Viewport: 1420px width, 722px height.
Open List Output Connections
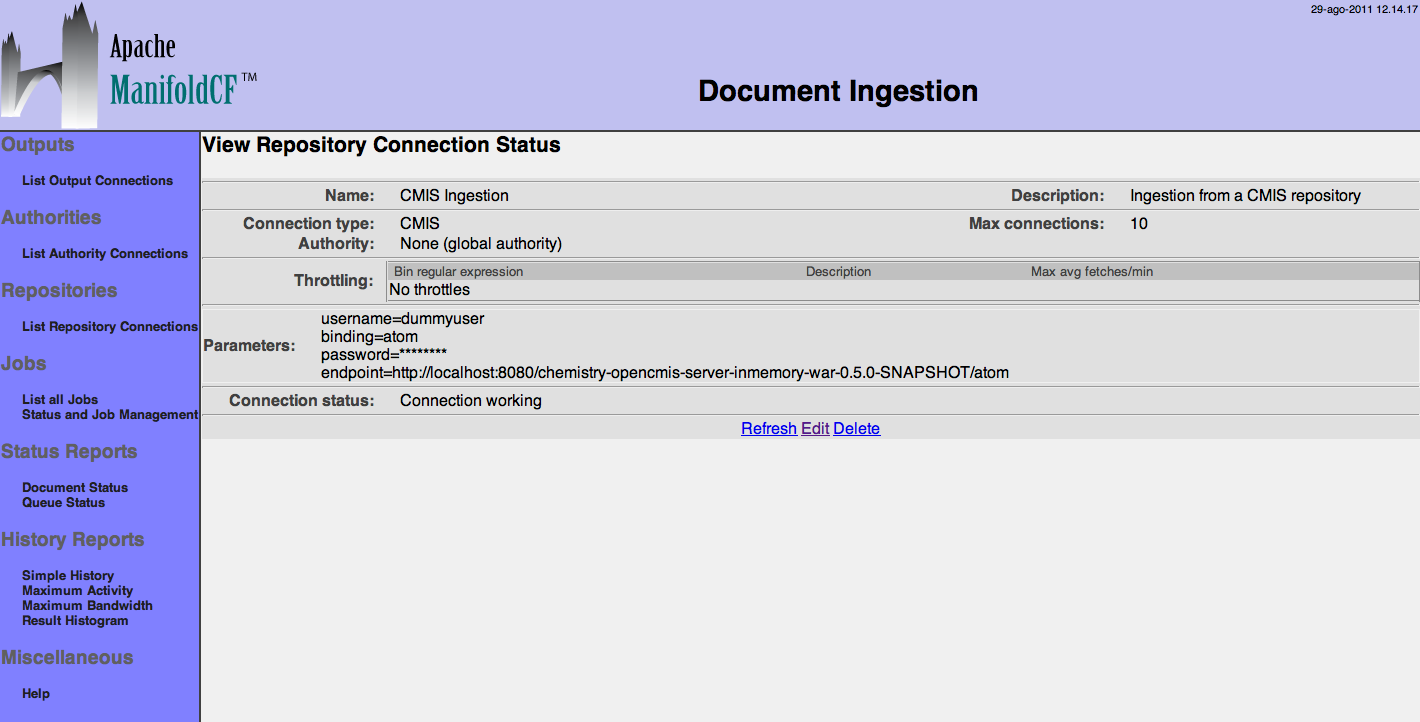(97, 181)
